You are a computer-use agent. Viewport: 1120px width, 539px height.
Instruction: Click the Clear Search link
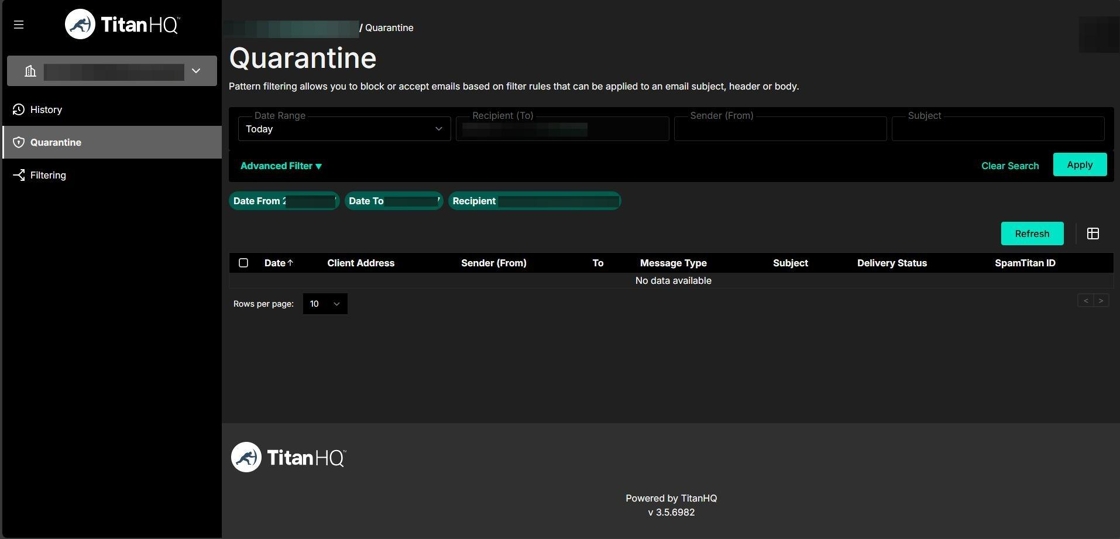coord(1009,166)
